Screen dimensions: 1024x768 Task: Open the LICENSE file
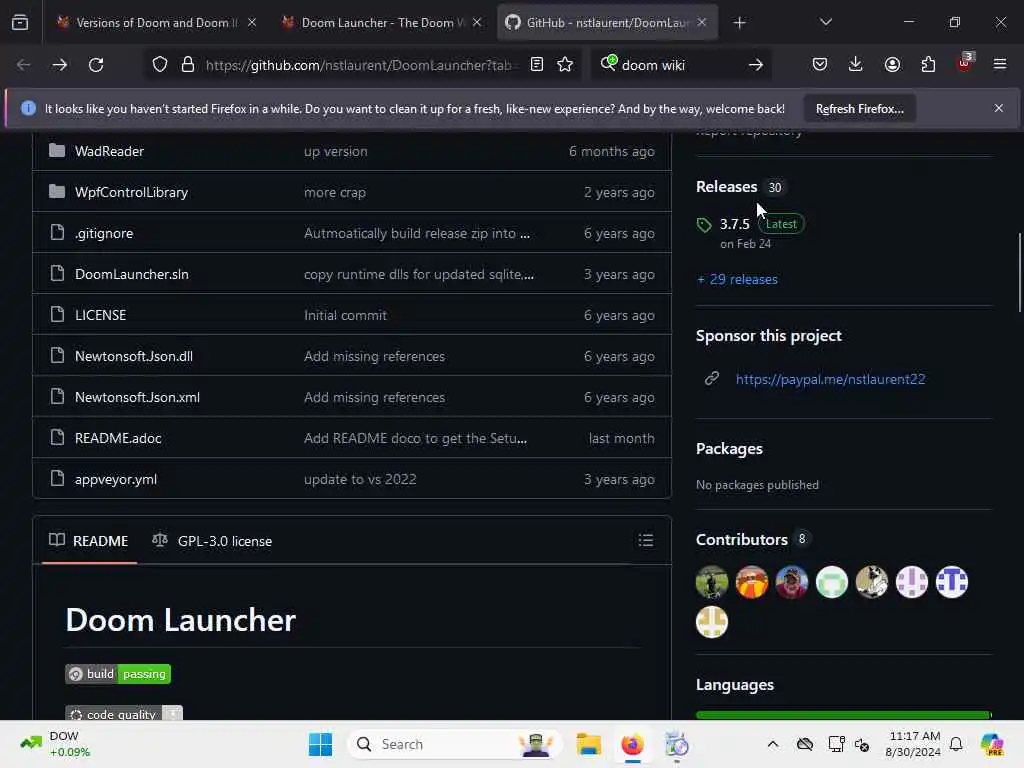101,315
